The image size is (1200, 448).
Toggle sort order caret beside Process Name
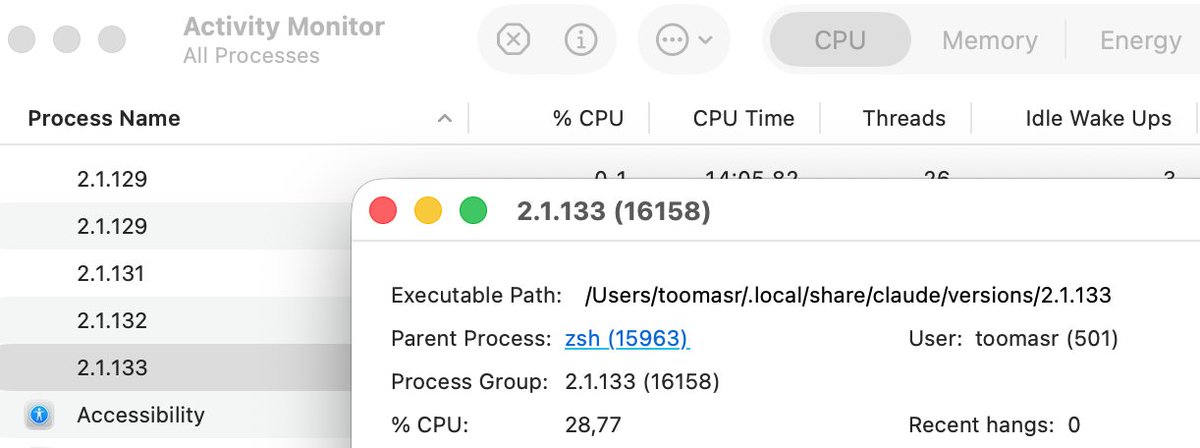(444, 119)
